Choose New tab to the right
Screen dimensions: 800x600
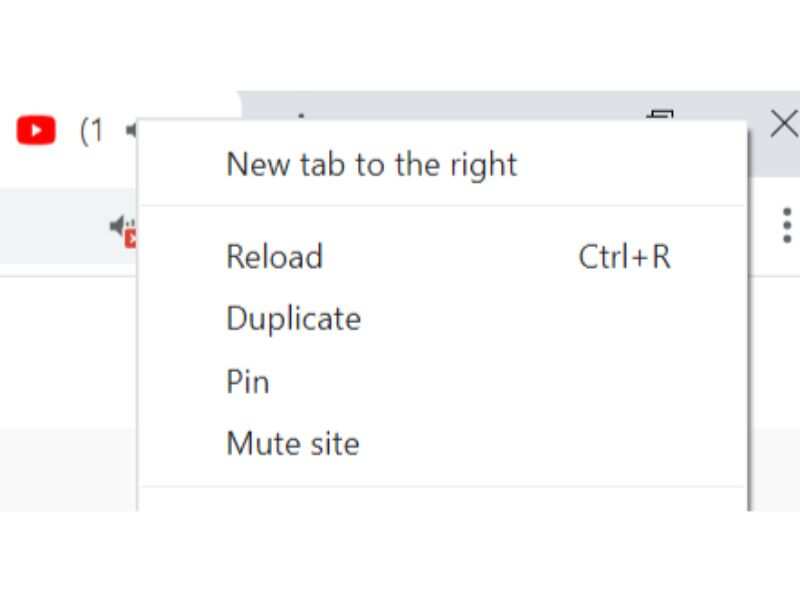pyautogui.click(x=372, y=164)
